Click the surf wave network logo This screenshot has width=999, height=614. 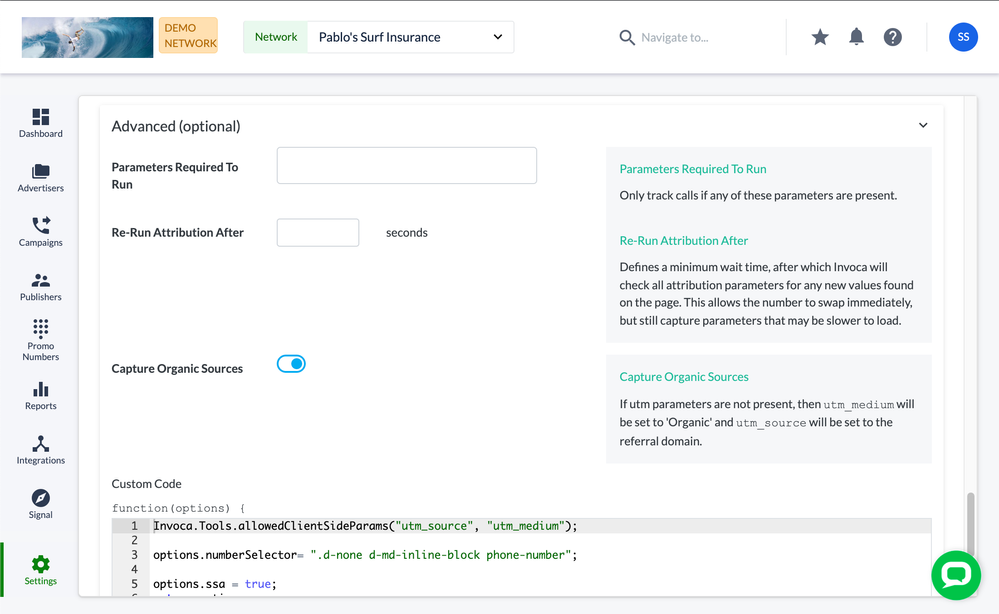tap(87, 38)
